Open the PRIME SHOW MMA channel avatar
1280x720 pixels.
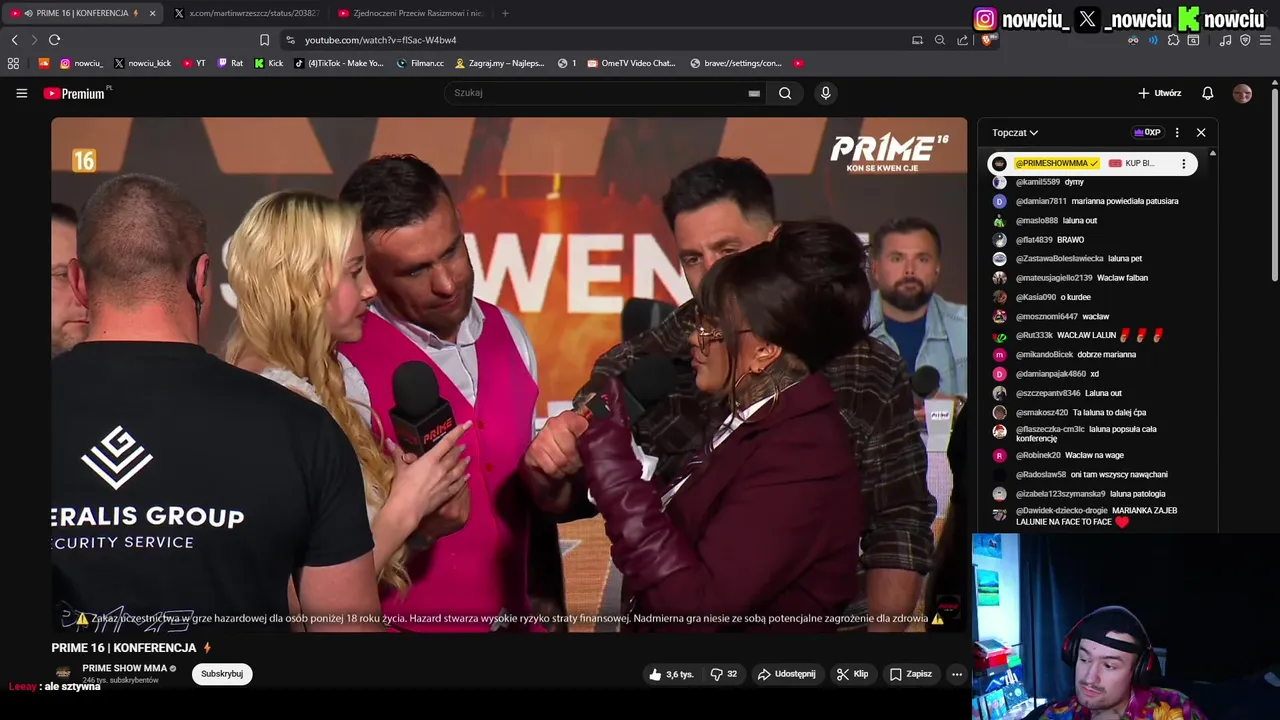[x=63, y=673]
